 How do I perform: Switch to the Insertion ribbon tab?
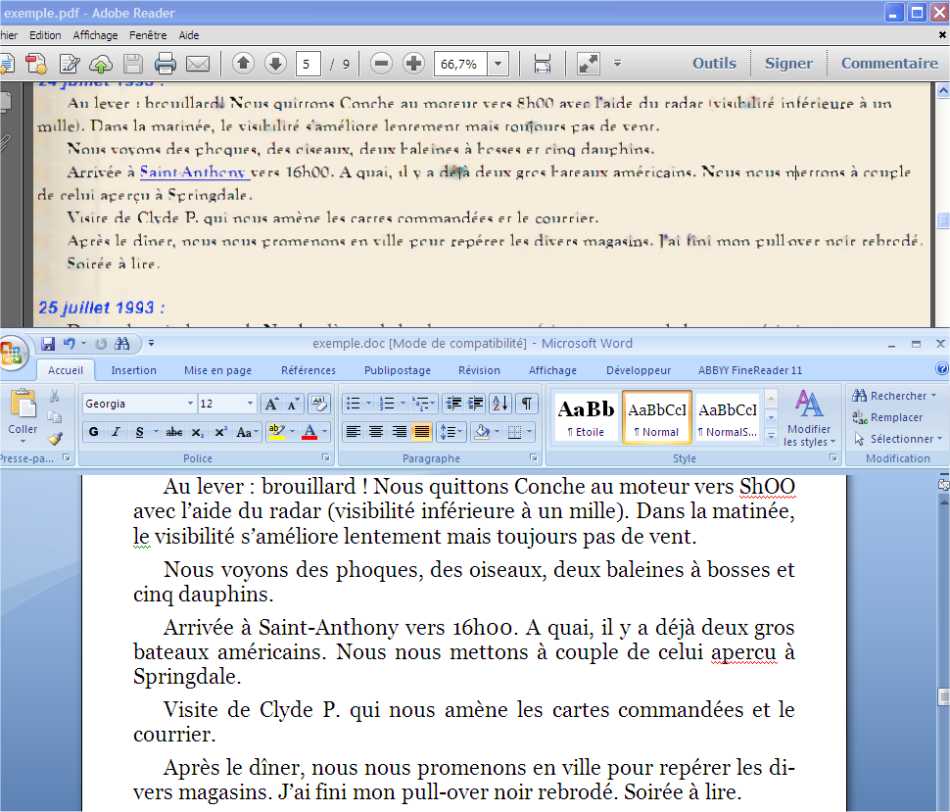(134, 370)
